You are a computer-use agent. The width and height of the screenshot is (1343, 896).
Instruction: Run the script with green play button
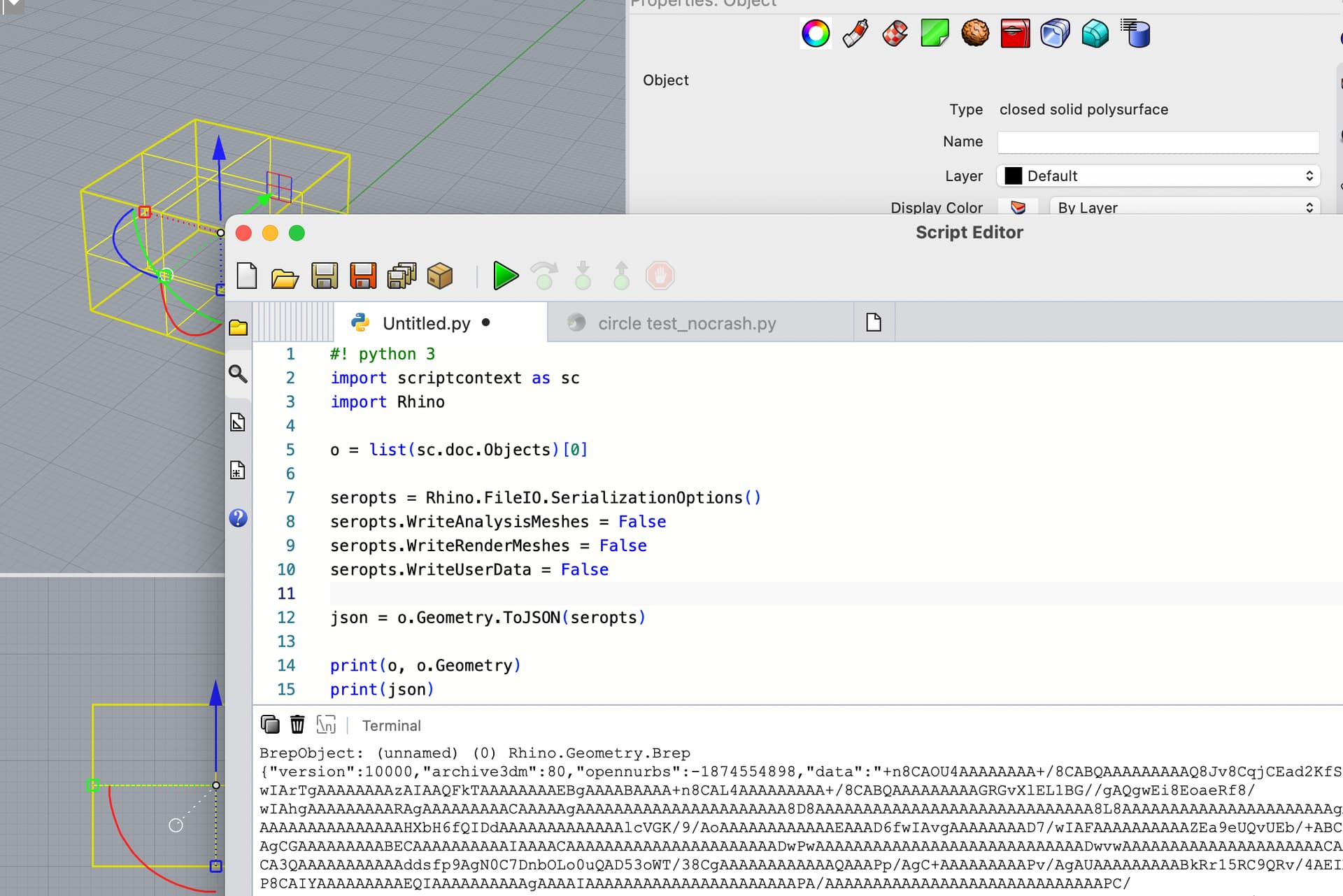point(505,276)
